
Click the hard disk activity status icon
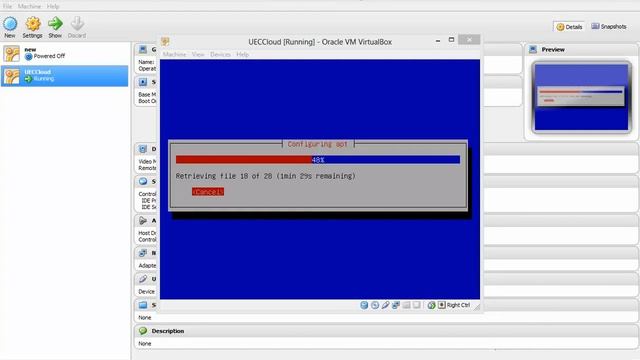(364, 305)
